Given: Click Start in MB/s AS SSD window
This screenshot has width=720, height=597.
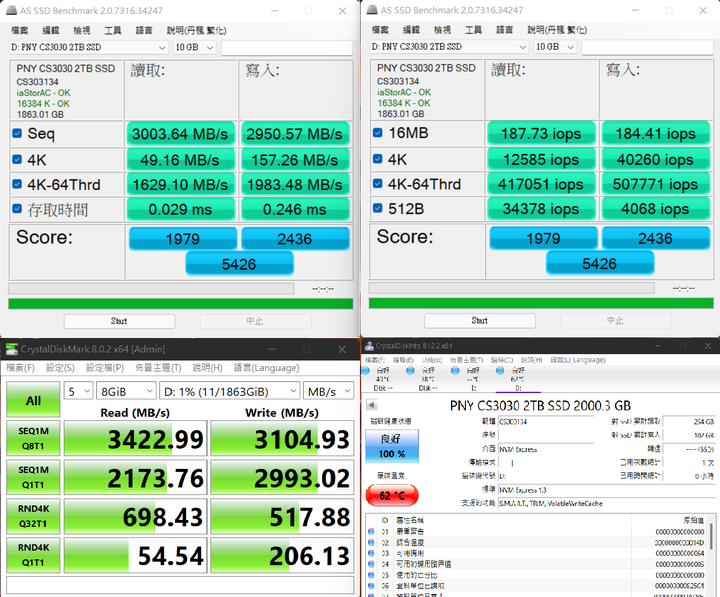Looking at the screenshot, I should click(x=119, y=321).
